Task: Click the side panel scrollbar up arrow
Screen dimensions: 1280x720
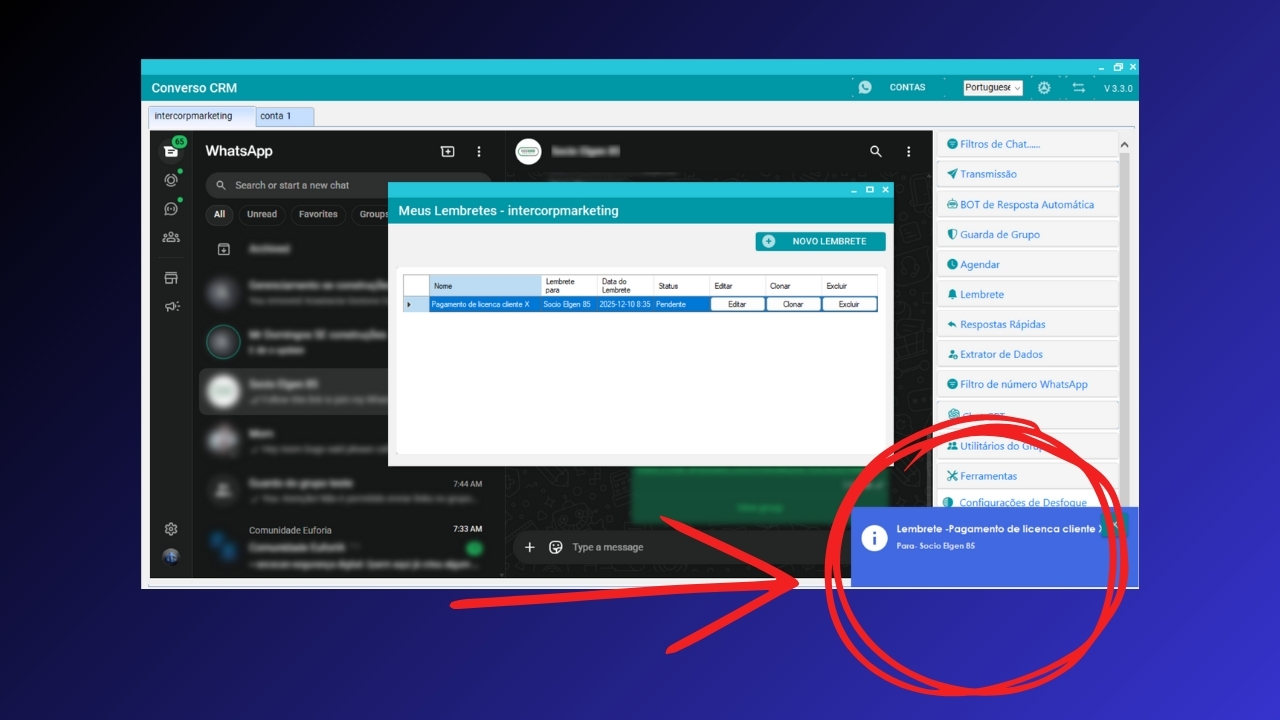Action: (1124, 145)
